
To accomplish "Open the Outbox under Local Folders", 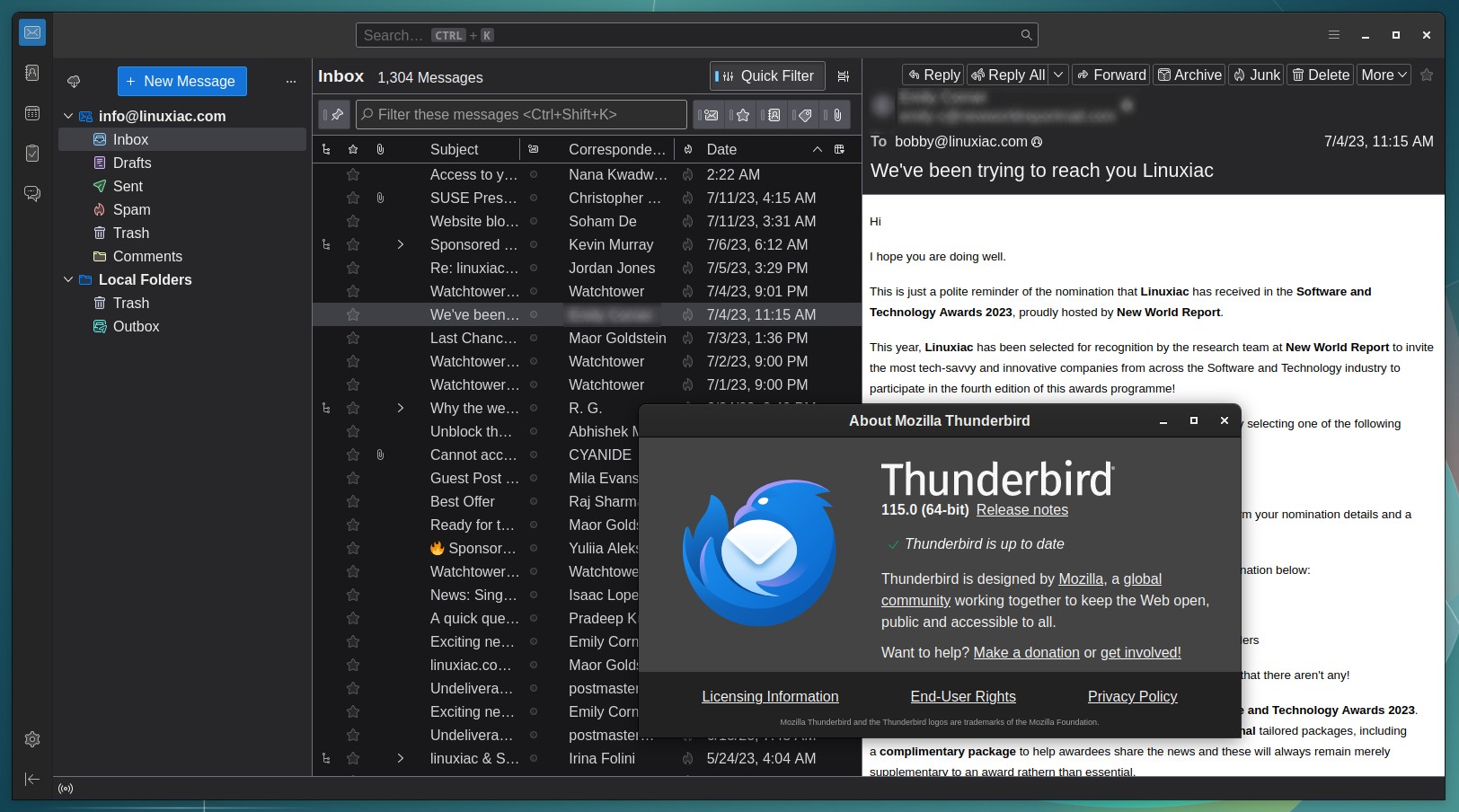I will tap(182, 326).
